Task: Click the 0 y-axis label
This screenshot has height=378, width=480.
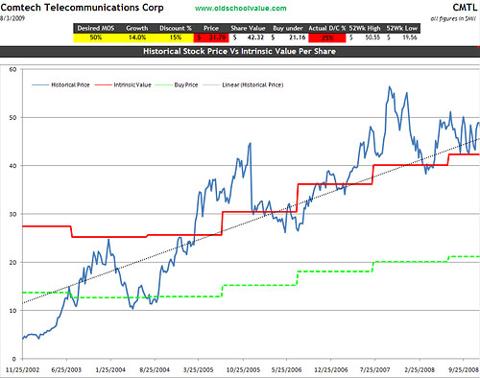Action: pyautogui.click(x=14, y=359)
